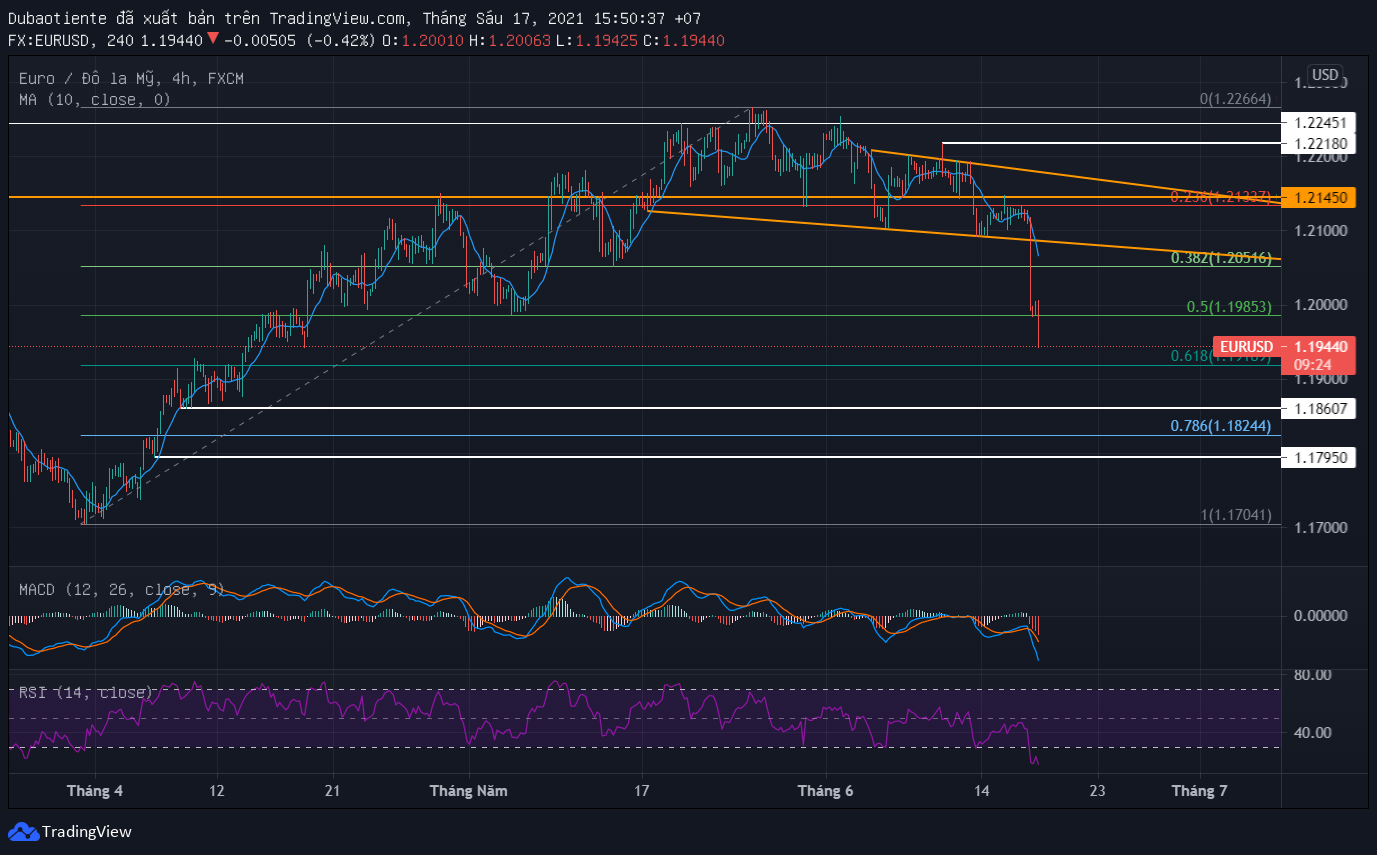Viewport: 1377px width, 855px height.
Task: Click the MACD 0.00000 axis value
Action: coord(1319,616)
